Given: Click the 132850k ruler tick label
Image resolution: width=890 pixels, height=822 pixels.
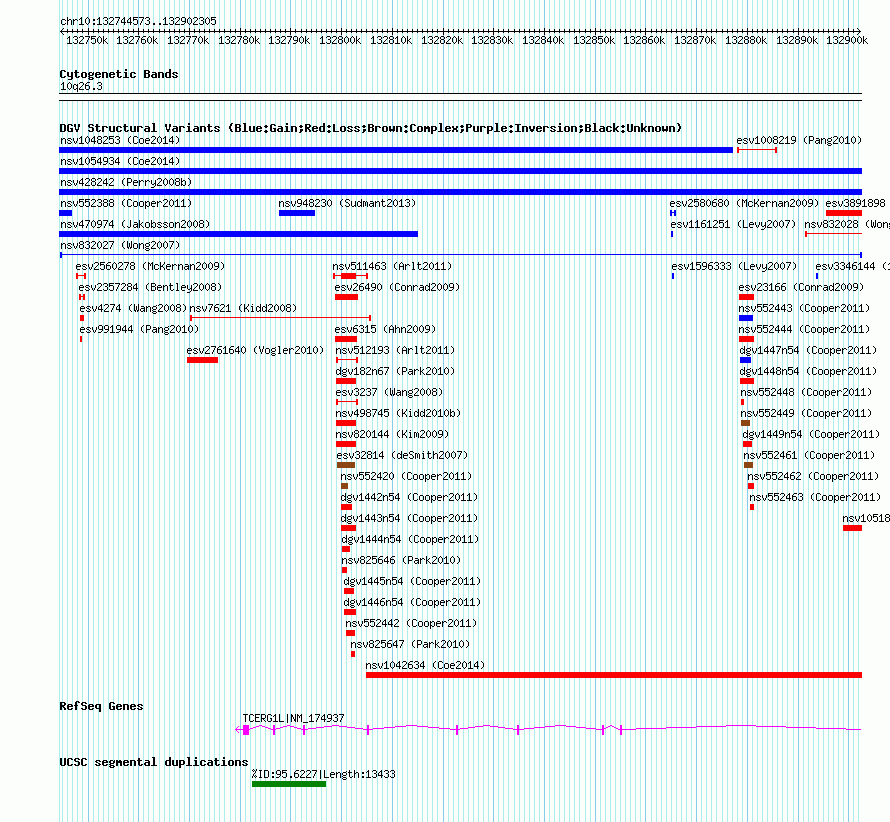Looking at the screenshot, I should click(x=594, y=40).
